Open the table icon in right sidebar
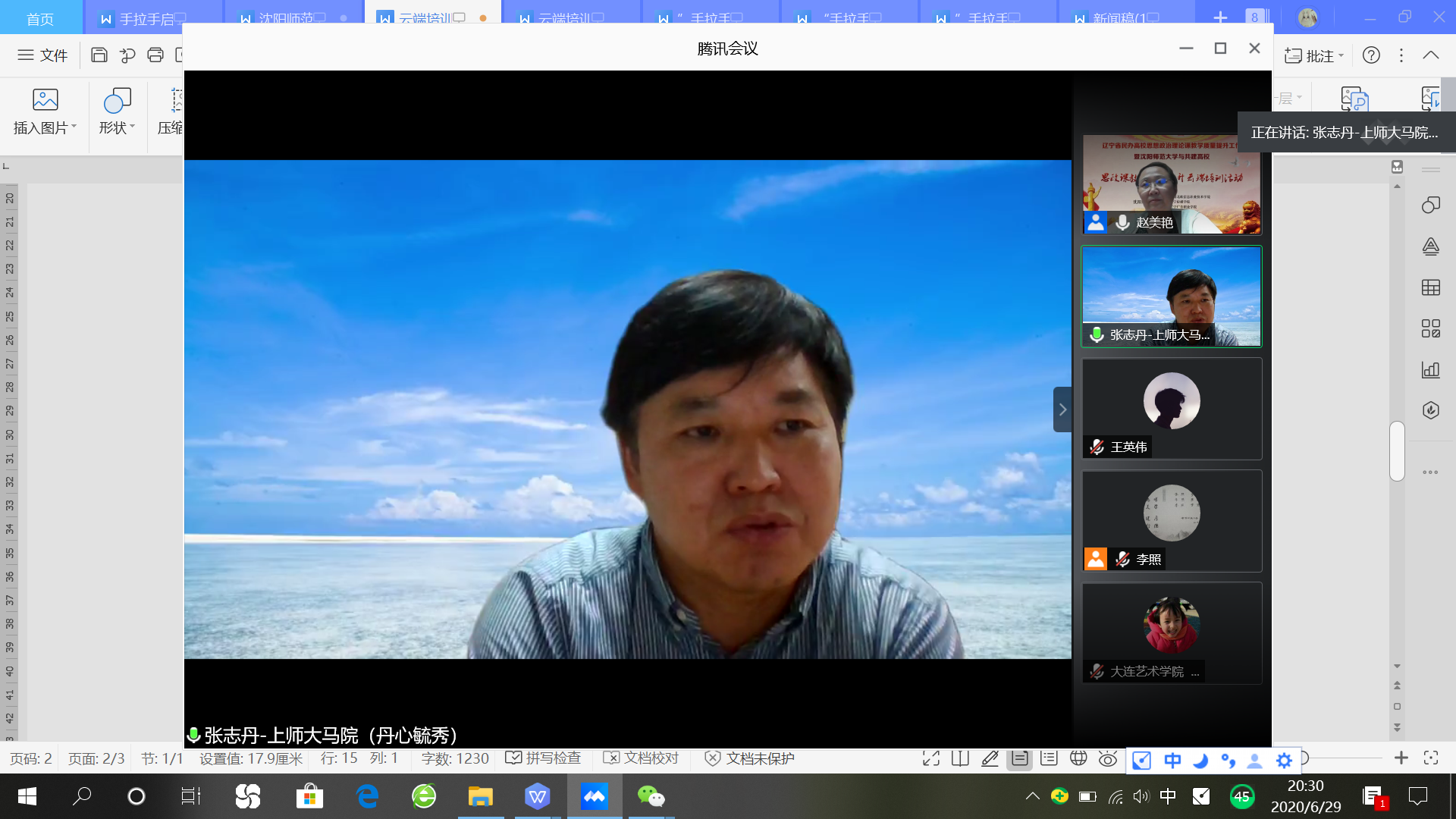The width and height of the screenshot is (1456, 819). (x=1430, y=287)
